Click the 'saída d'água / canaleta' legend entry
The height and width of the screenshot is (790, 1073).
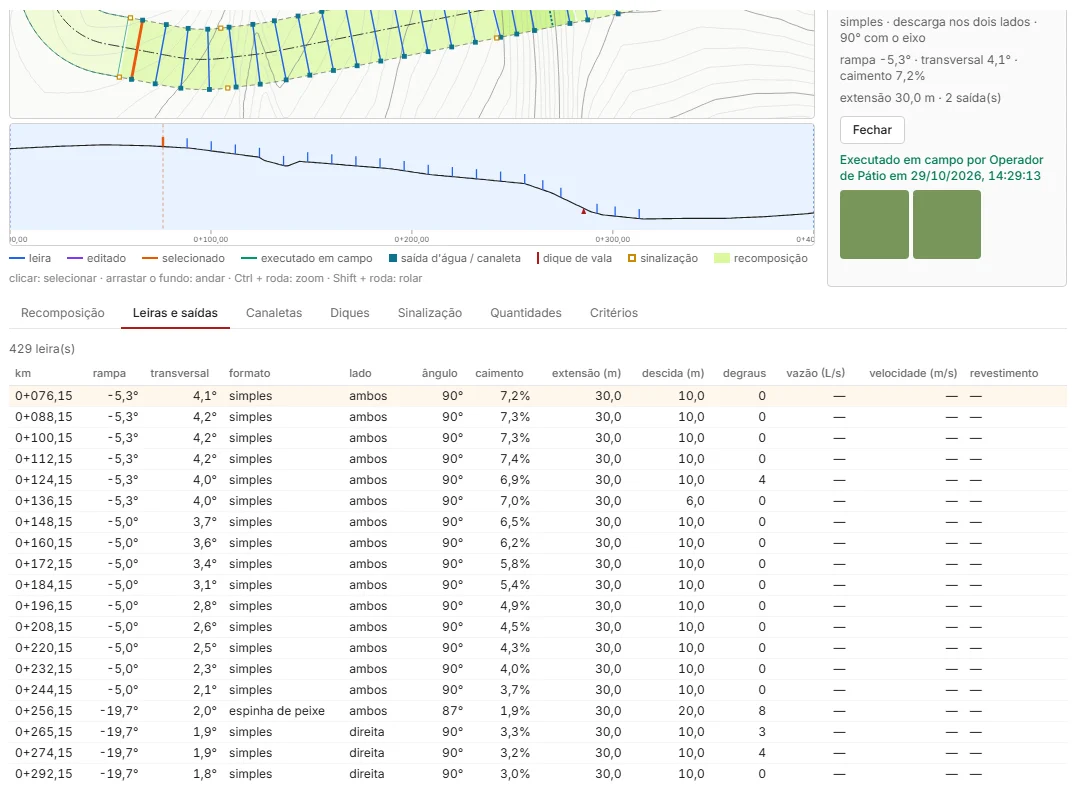[454, 258]
